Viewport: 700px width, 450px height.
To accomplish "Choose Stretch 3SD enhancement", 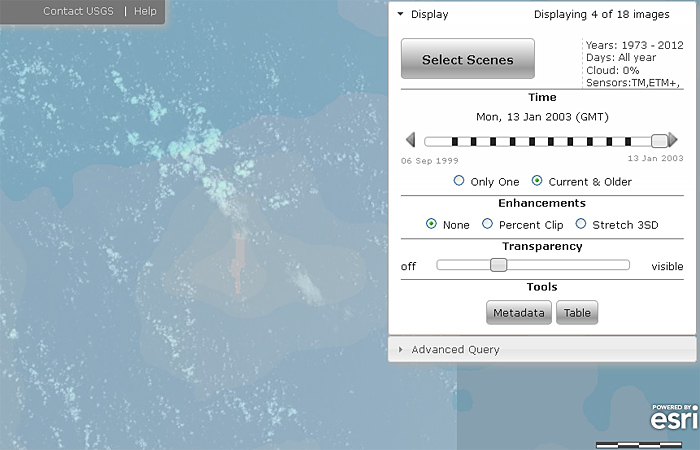I will [580, 224].
